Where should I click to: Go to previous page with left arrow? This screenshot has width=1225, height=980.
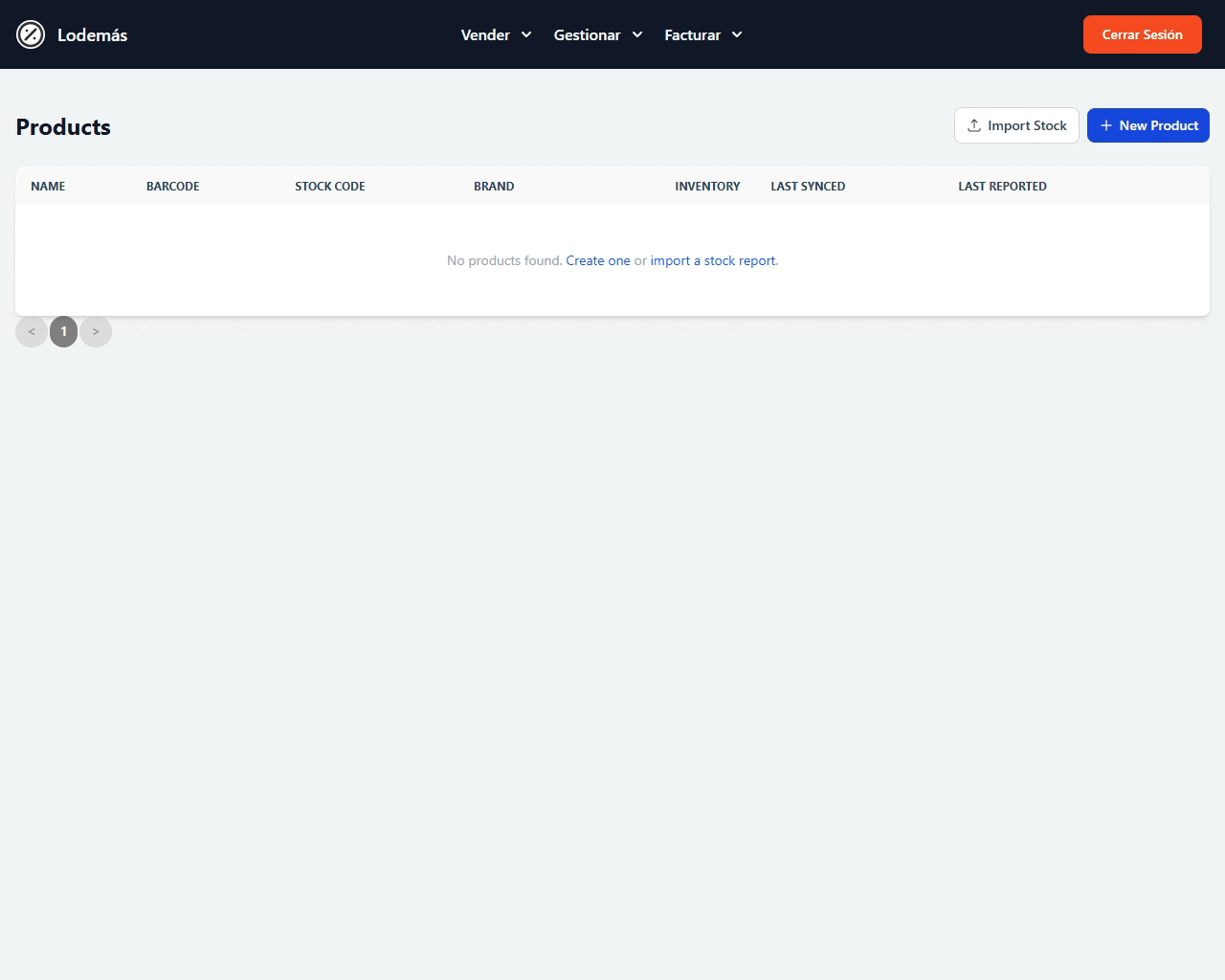(32, 332)
